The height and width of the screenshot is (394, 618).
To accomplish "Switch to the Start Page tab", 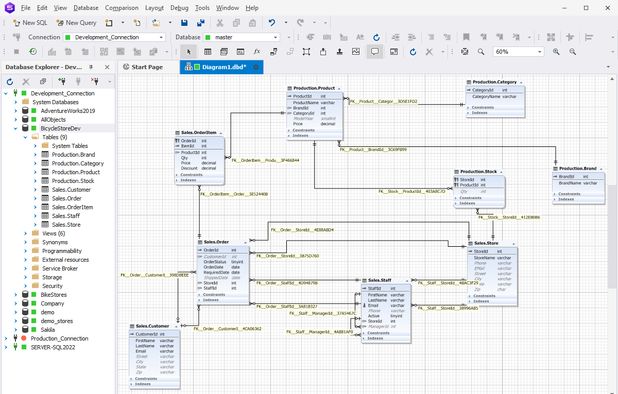I will coord(143,67).
